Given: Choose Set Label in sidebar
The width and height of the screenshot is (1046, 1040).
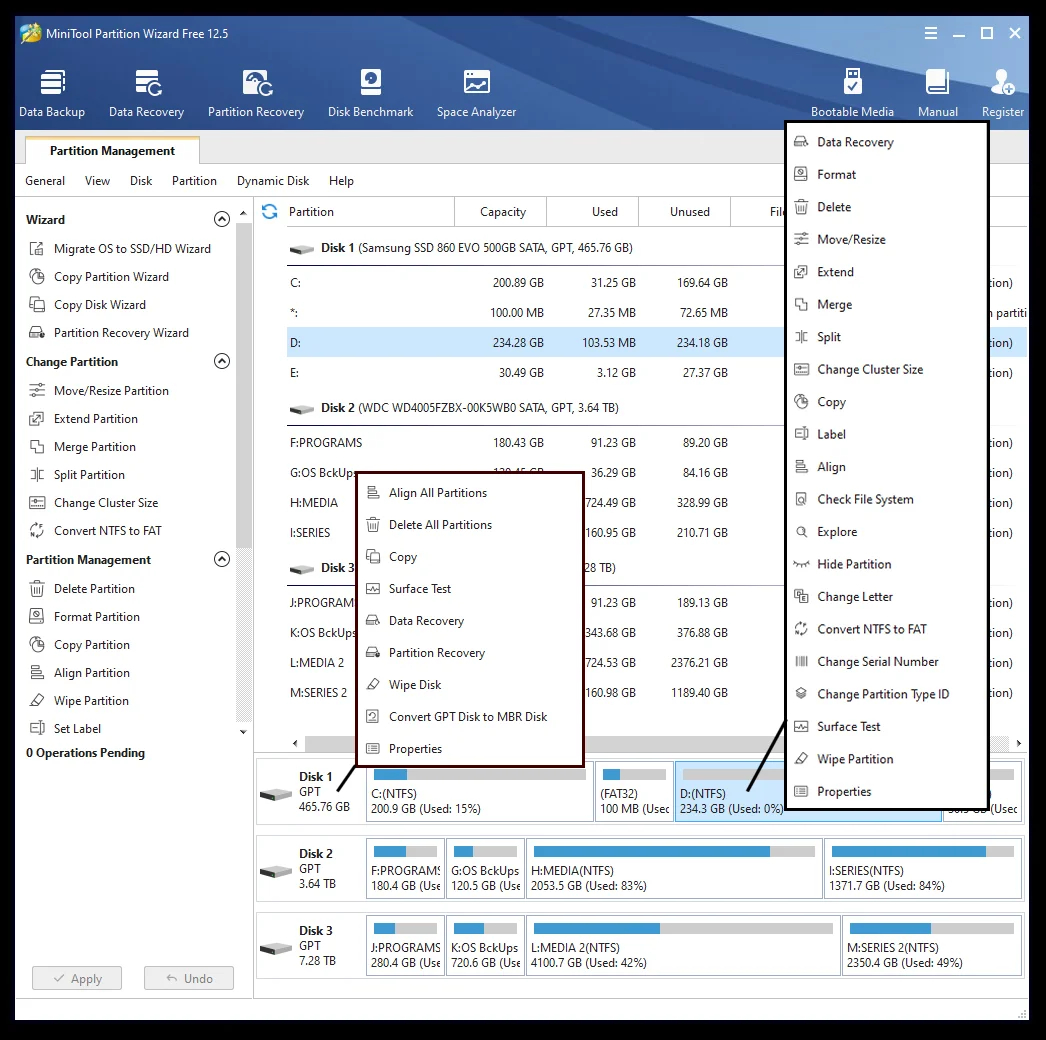Looking at the screenshot, I should (65, 729).
